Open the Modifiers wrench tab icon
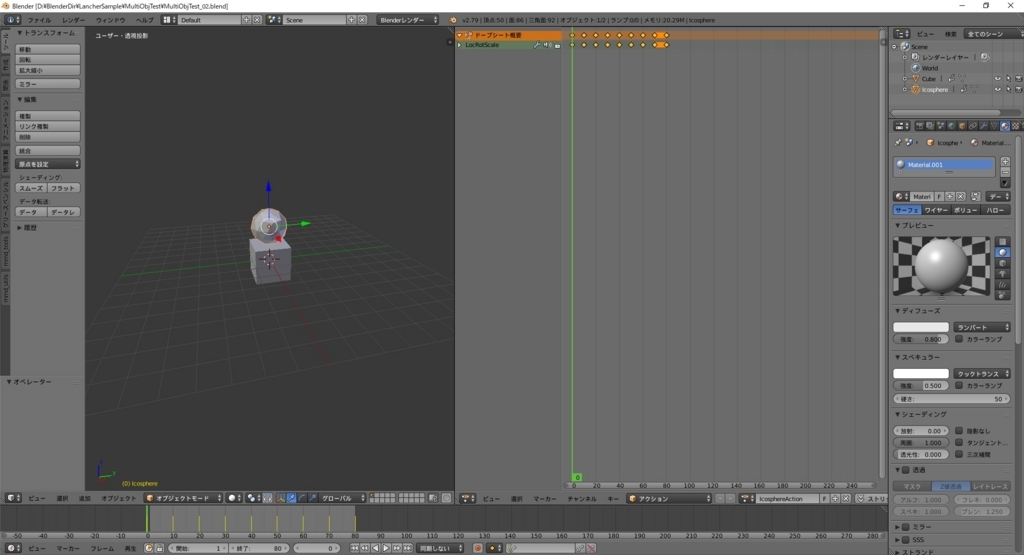Screen dimensions: 1024x555 tap(983, 126)
